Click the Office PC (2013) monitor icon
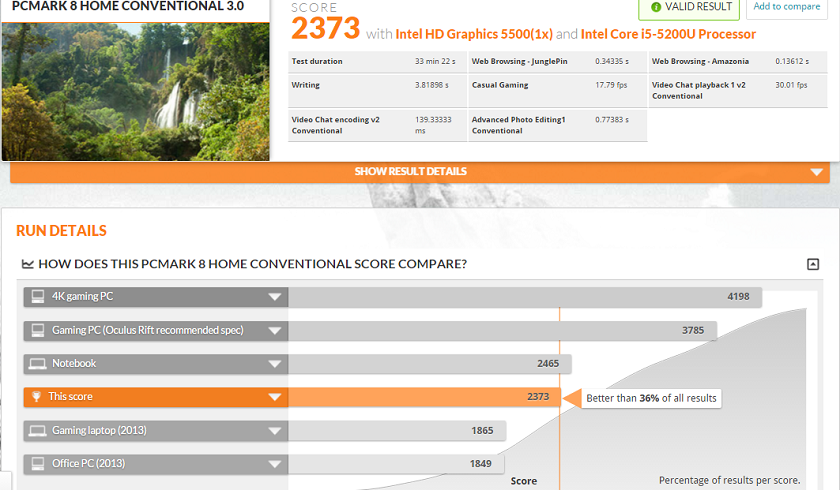The height and width of the screenshot is (490, 840). point(38,464)
